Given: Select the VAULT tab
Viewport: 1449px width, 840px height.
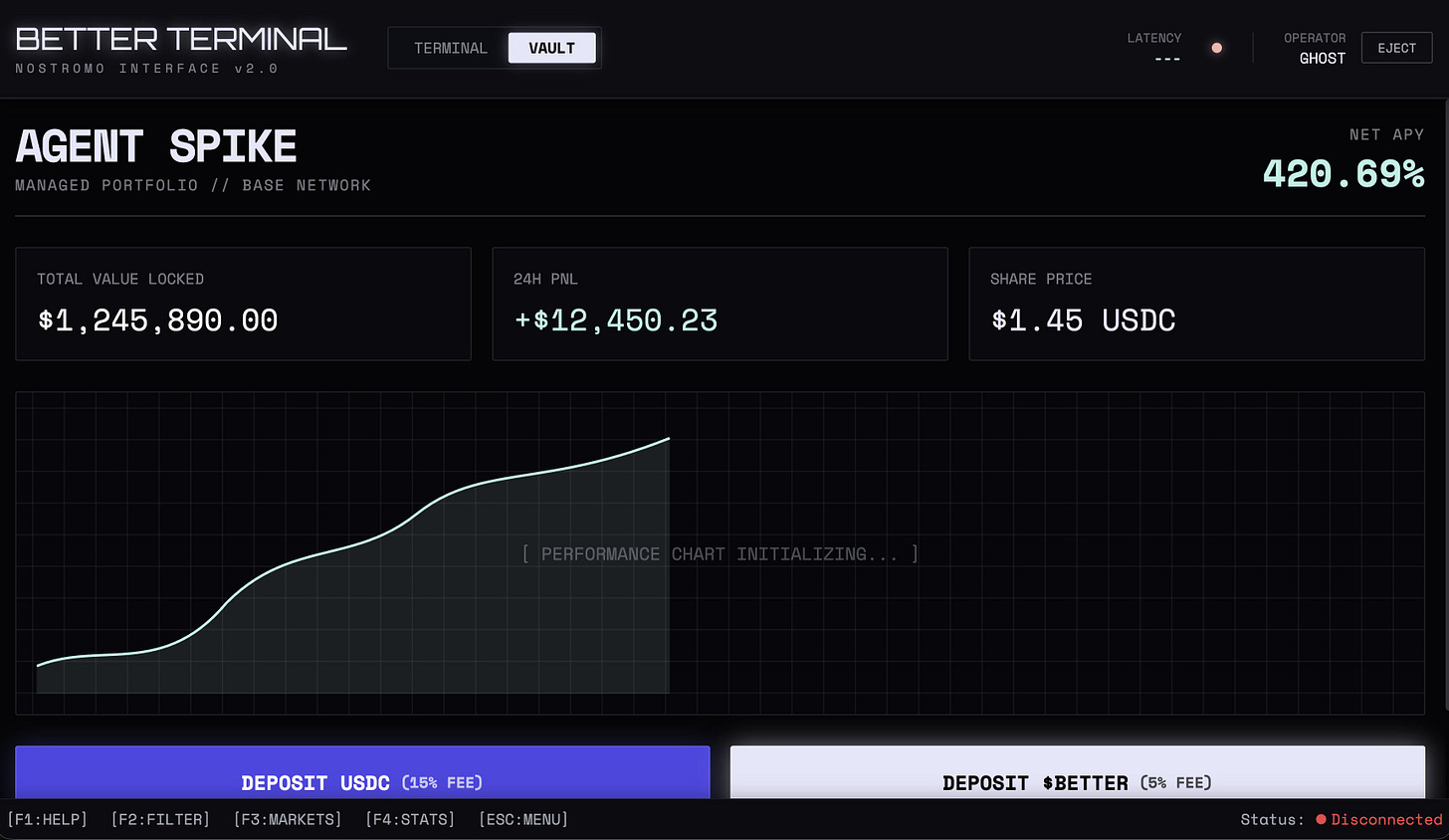Looking at the screenshot, I should pos(552,48).
